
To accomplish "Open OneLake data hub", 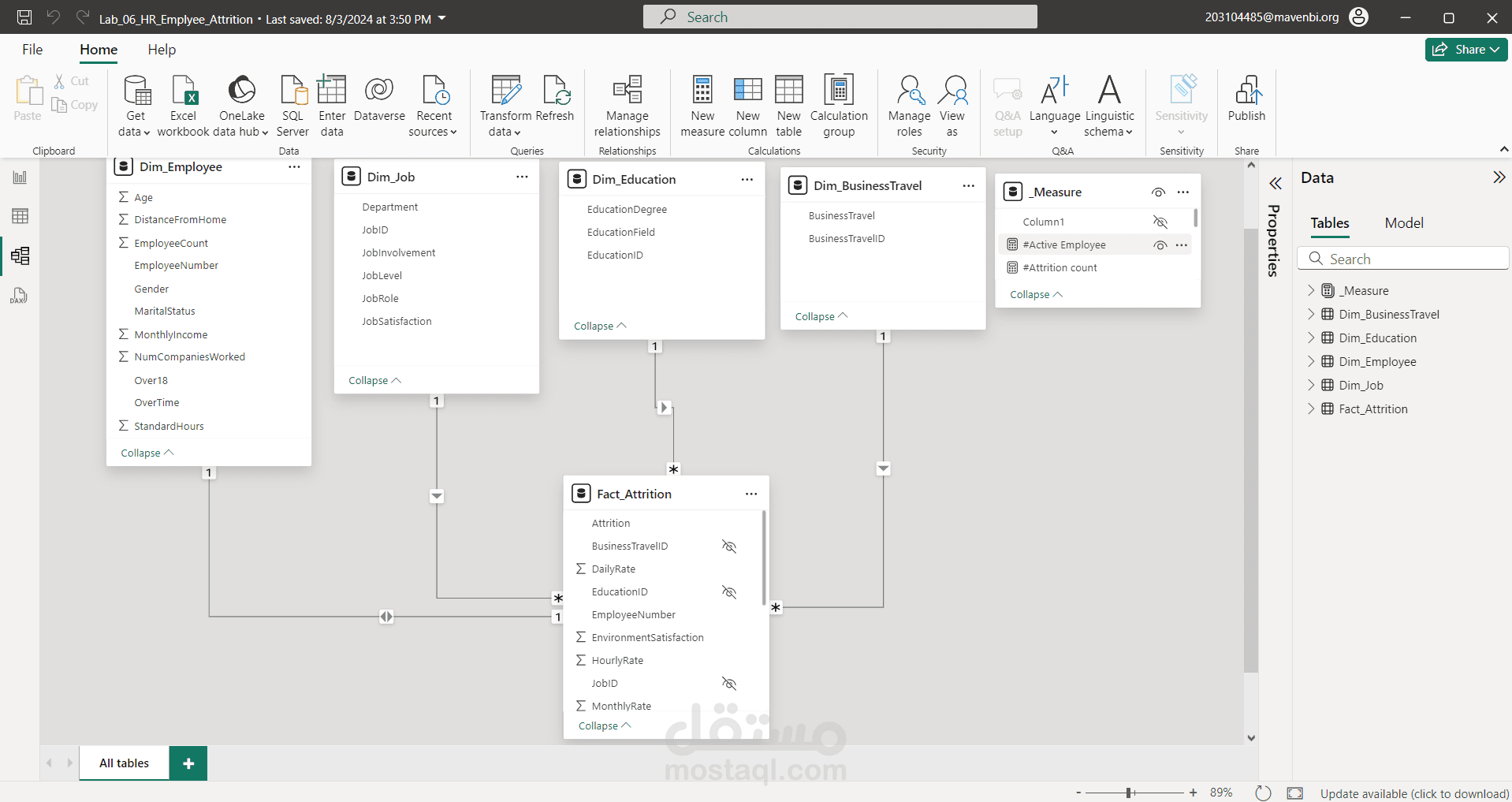I will 241,106.
